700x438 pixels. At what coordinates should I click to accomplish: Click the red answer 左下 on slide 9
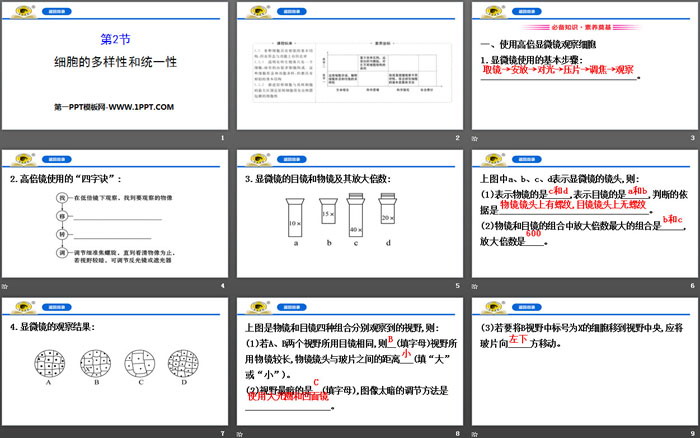(518, 339)
